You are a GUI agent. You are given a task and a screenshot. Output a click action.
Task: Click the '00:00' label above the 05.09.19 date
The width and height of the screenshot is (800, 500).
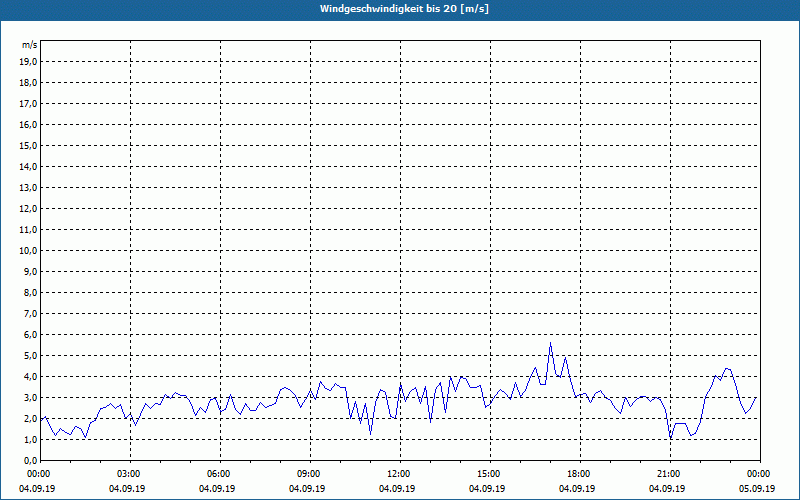(760, 474)
